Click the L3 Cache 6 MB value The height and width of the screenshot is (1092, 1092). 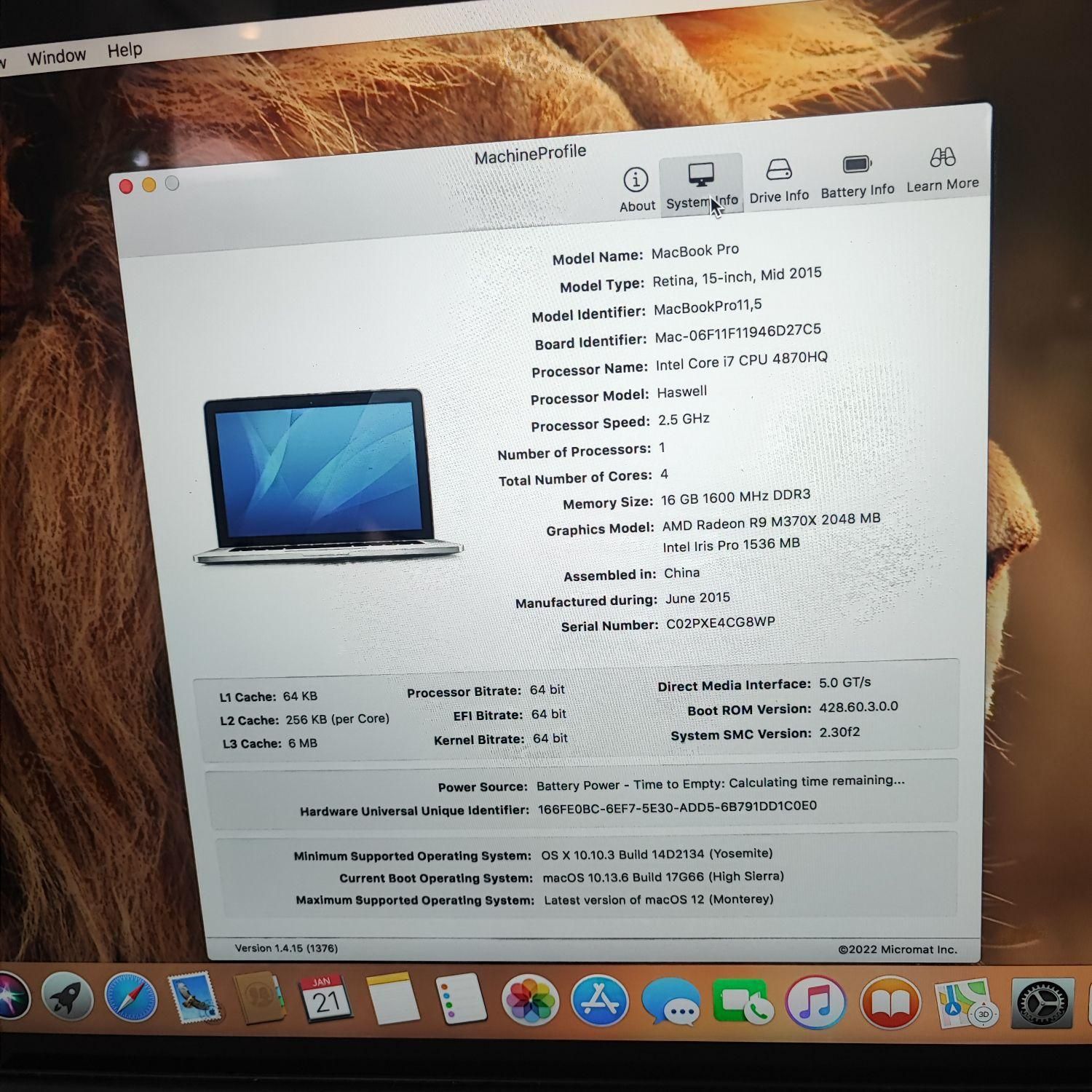pyautogui.click(x=302, y=743)
